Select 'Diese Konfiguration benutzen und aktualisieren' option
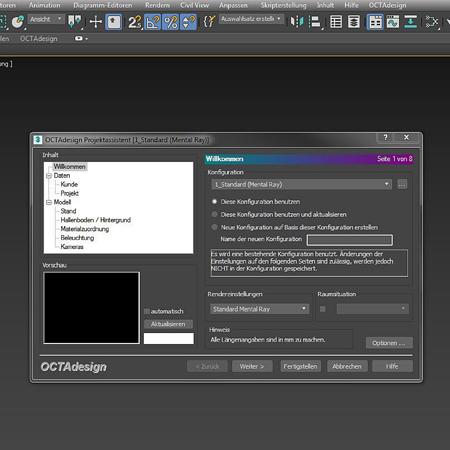The width and height of the screenshot is (450, 450). point(214,214)
